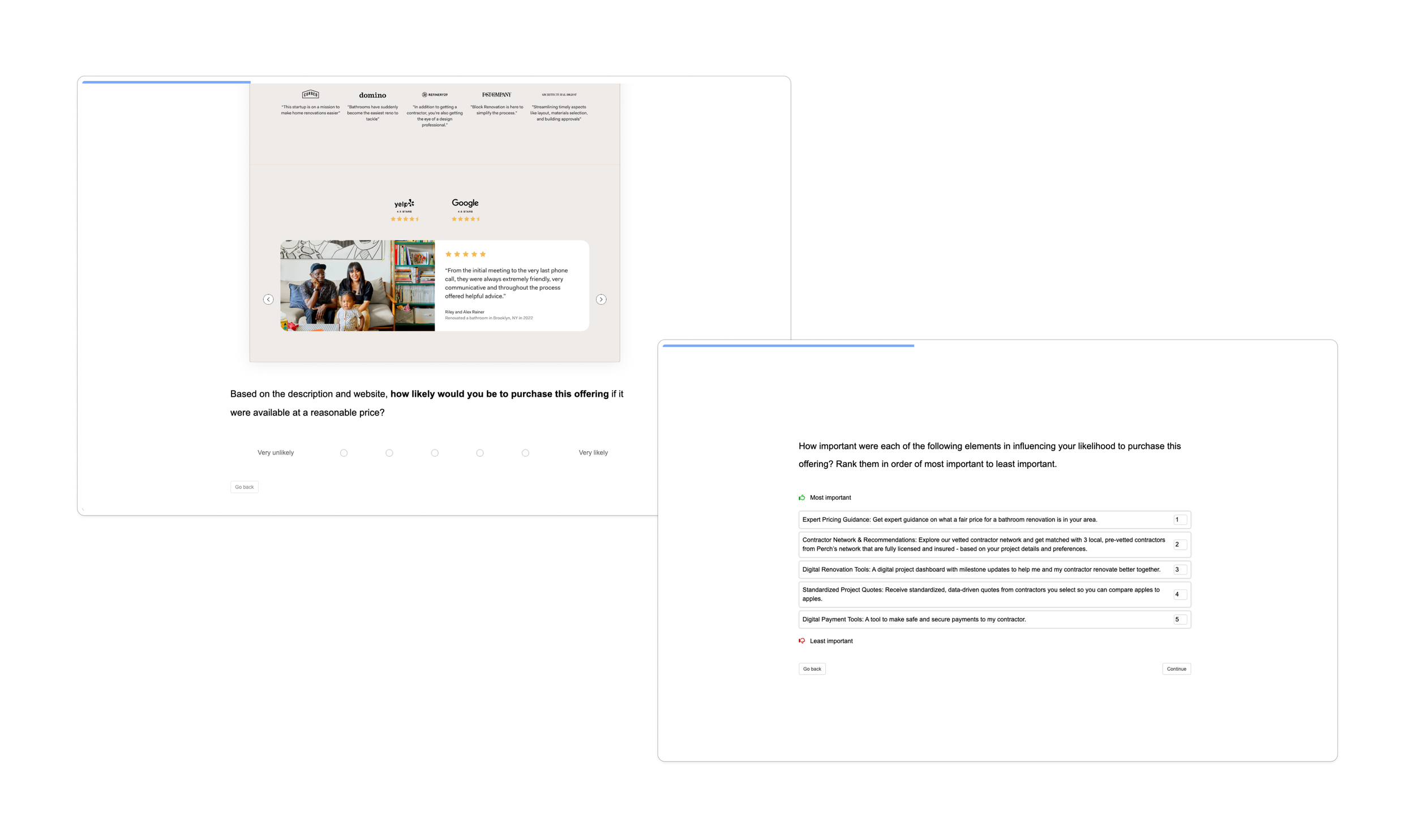Select the Digital Renovation Tools ranking item
1415x840 pixels.
pyautogui.click(x=994, y=569)
